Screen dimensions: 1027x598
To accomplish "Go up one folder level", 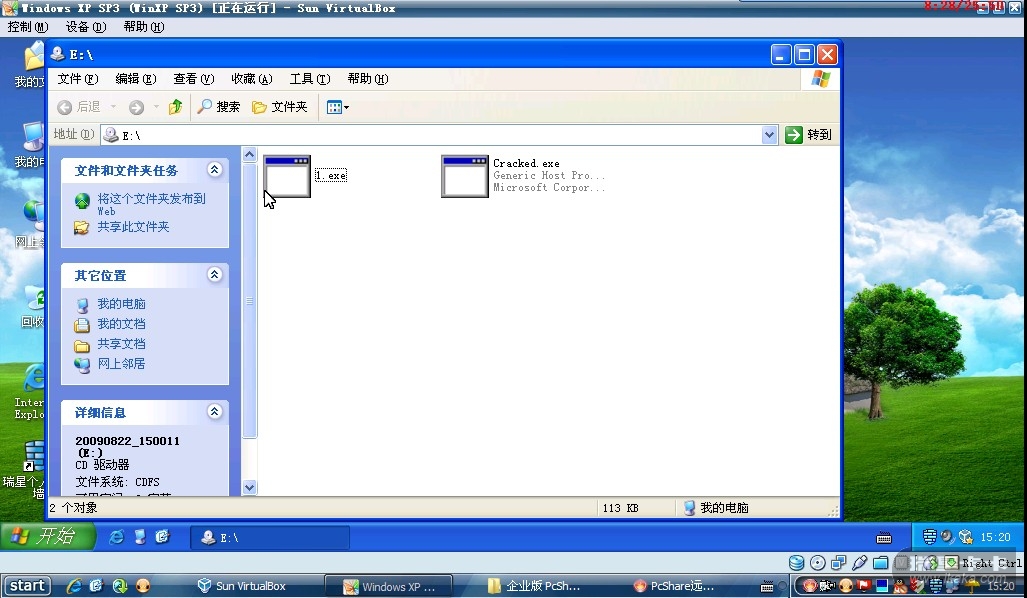I will pyautogui.click(x=175, y=107).
